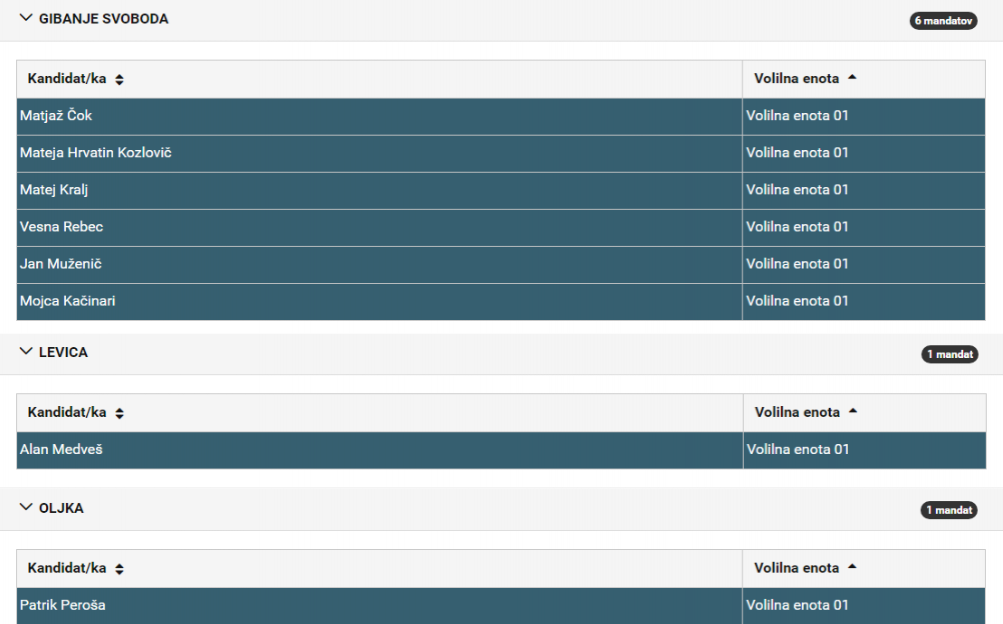Image resolution: width=1003 pixels, height=624 pixels.
Task: Select candidate Alan Medveš
Action: (61, 449)
